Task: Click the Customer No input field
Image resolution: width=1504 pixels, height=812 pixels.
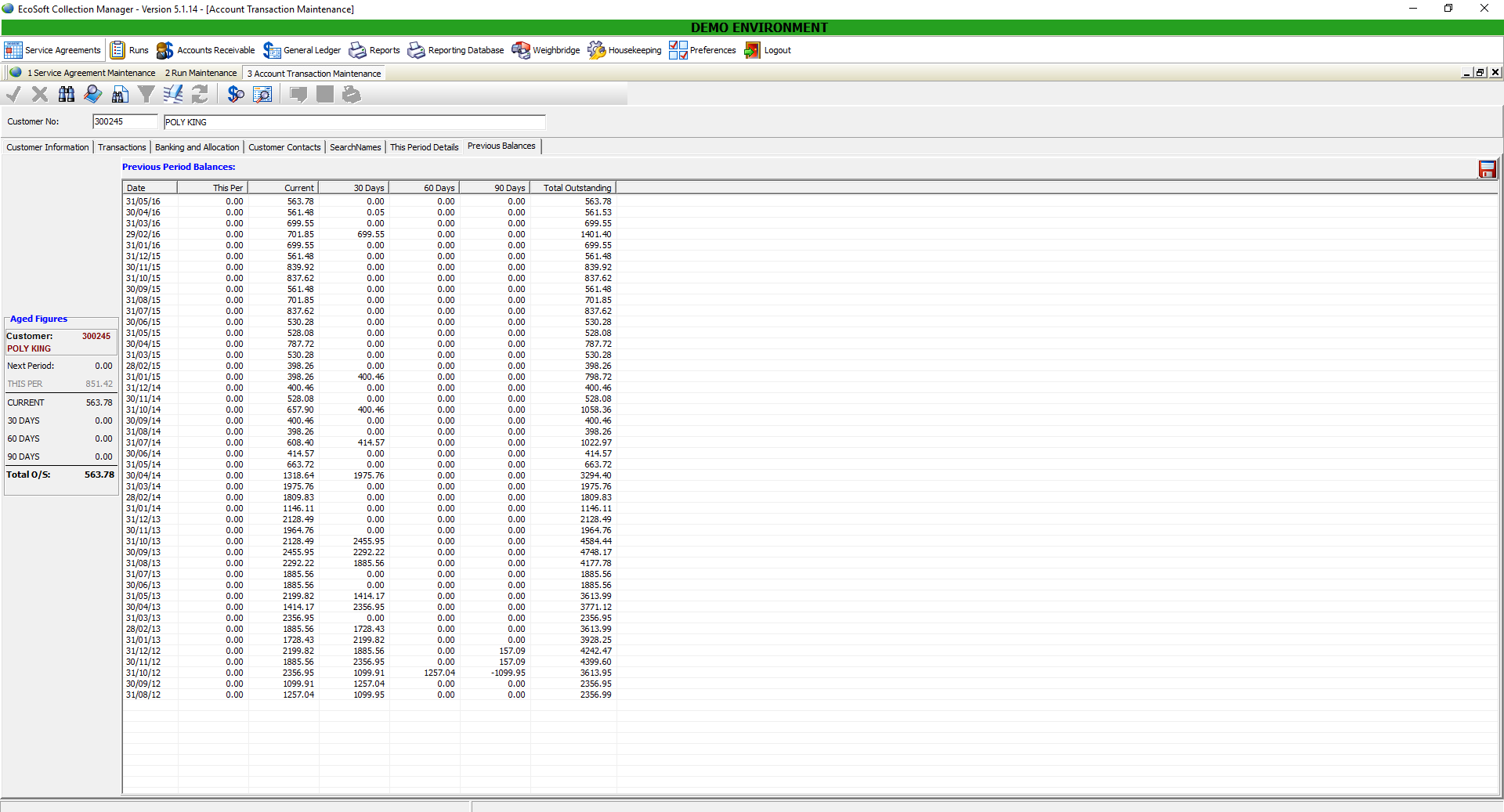Action: pyautogui.click(x=125, y=121)
